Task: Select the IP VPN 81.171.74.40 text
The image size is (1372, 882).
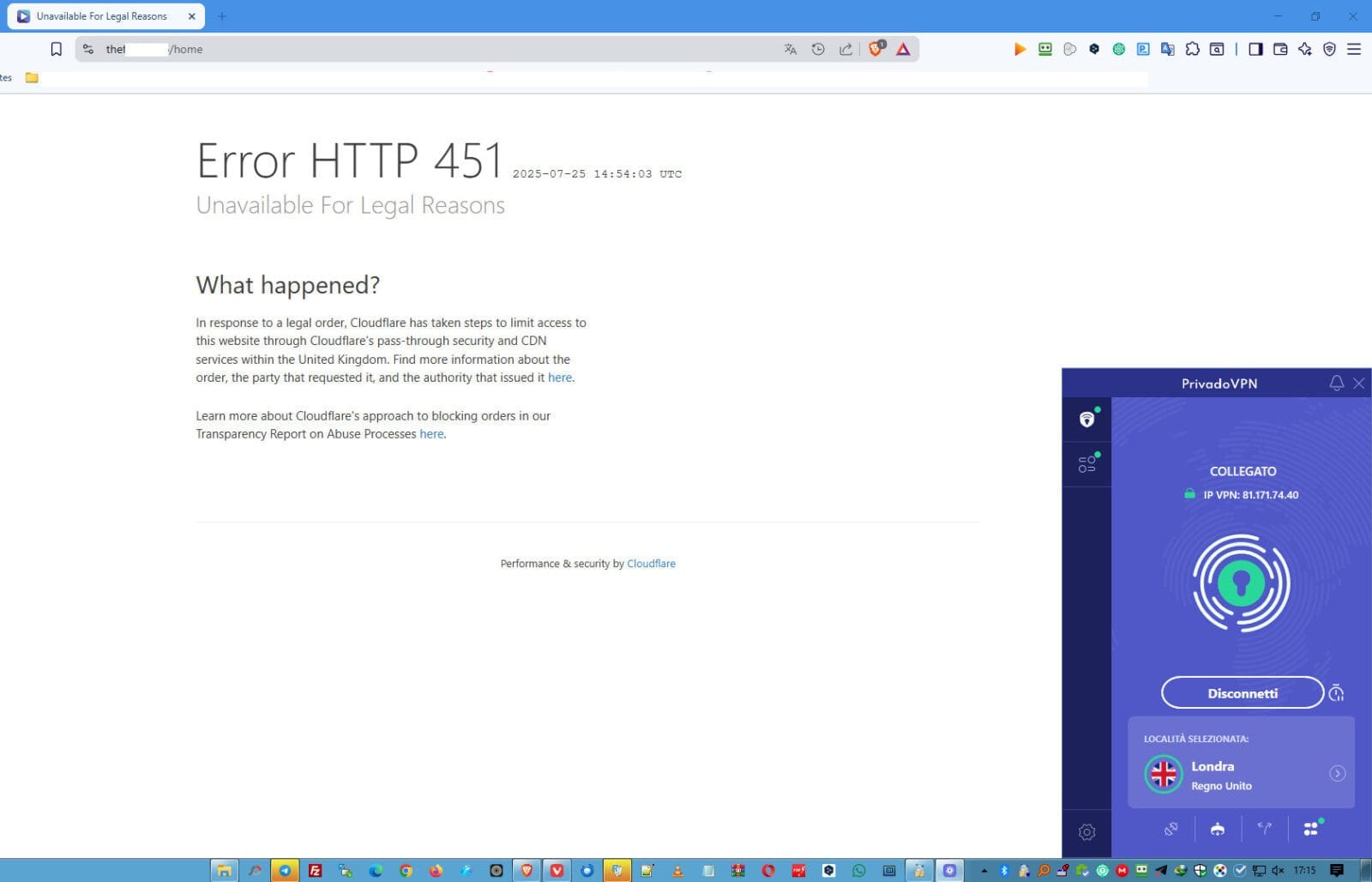Action: (1250, 494)
